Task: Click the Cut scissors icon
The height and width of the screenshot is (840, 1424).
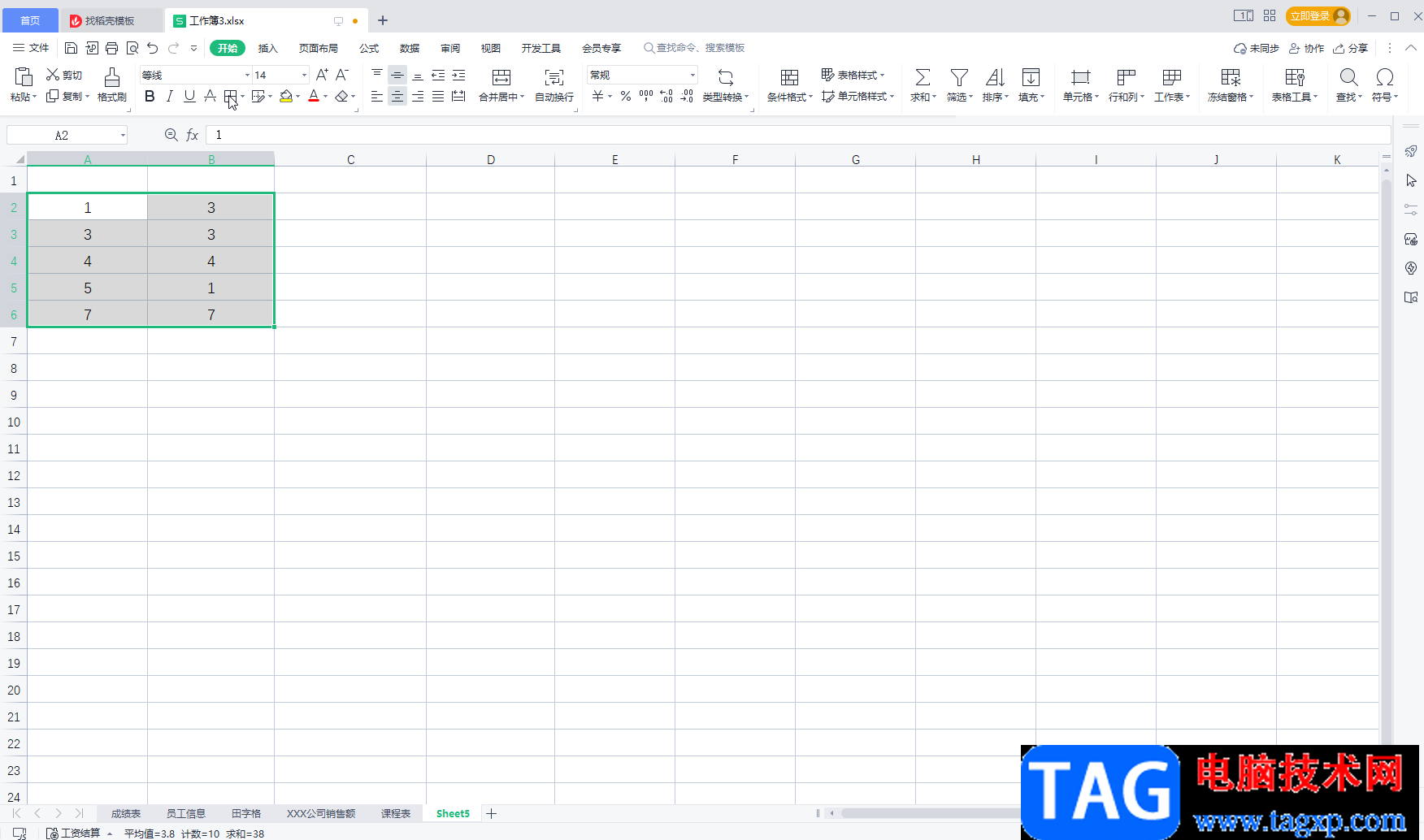Action: [x=53, y=75]
